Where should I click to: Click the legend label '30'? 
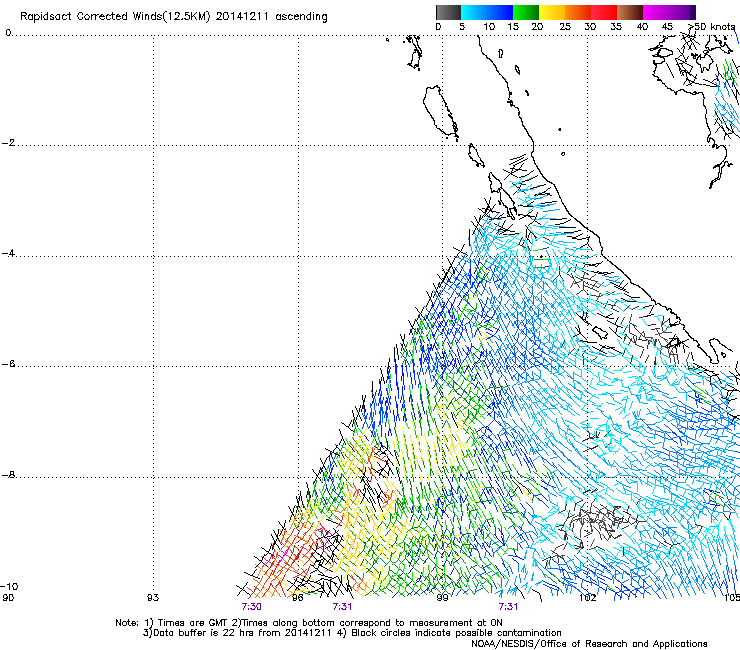(x=590, y=27)
